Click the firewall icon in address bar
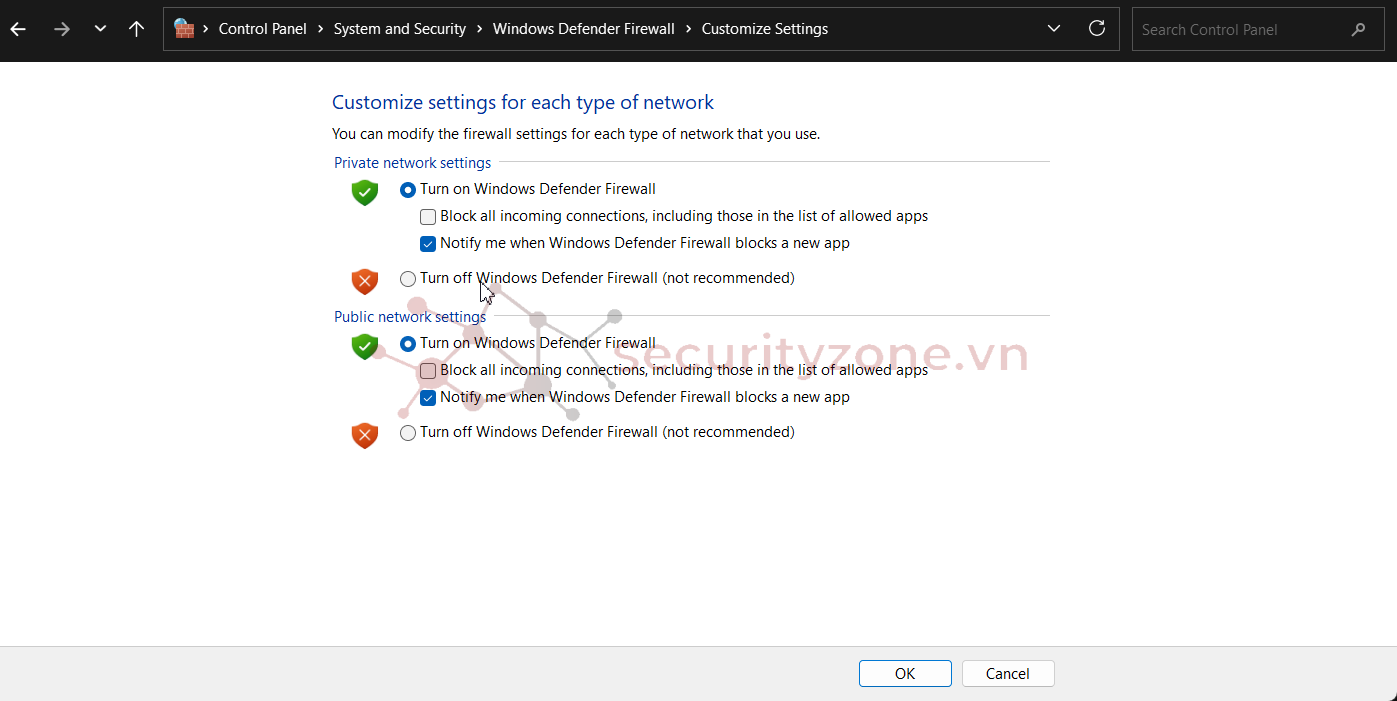Image resolution: width=1397 pixels, height=701 pixels. [184, 29]
